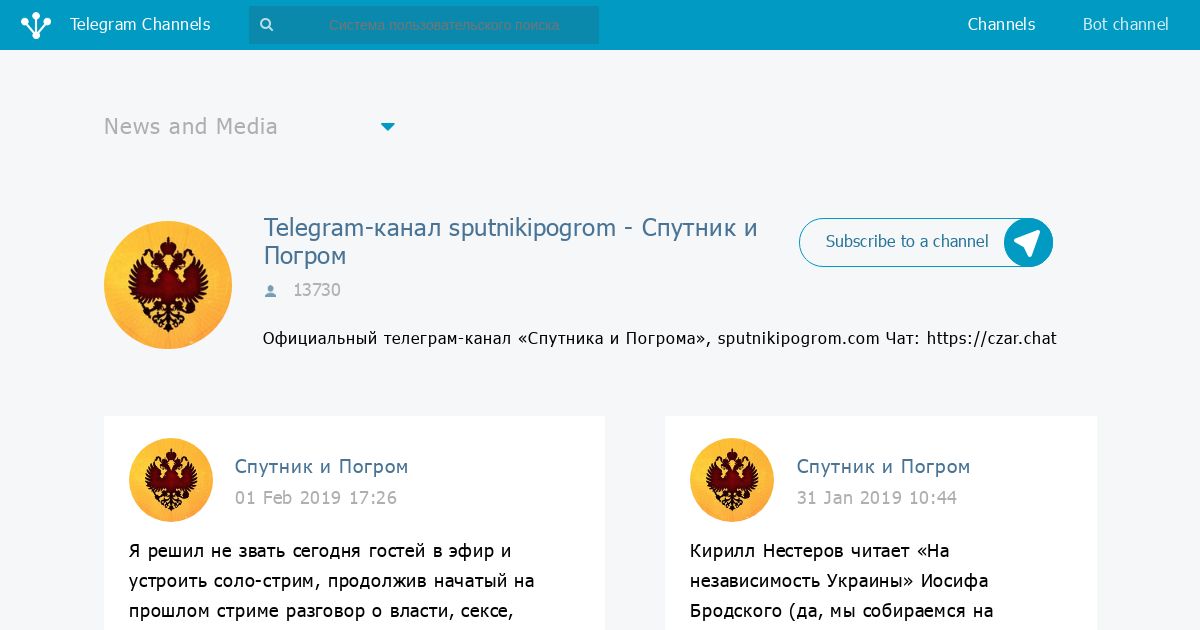Click the Telegram Channels logo icon
Image resolution: width=1200 pixels, height=630 pixels.
pos(36,25)
